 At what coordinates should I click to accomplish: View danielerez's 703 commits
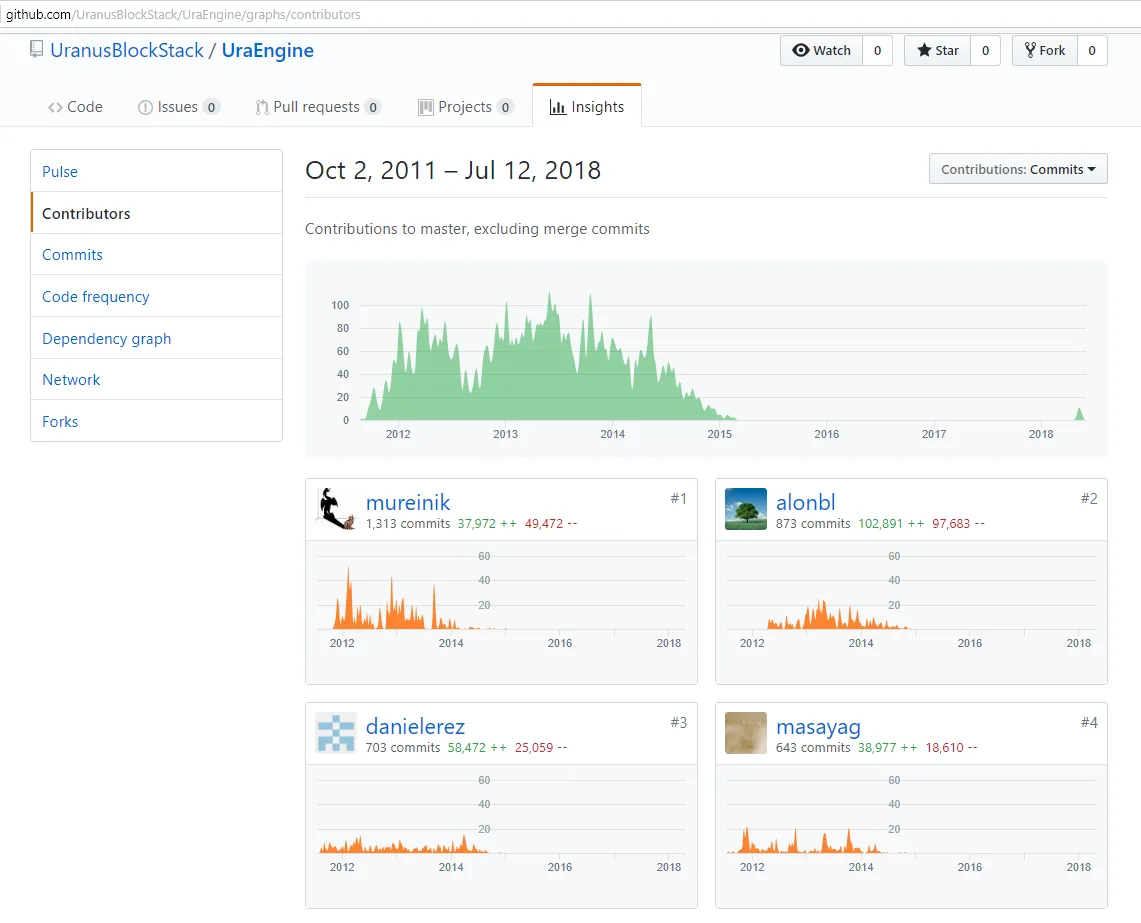coord(403,748)
